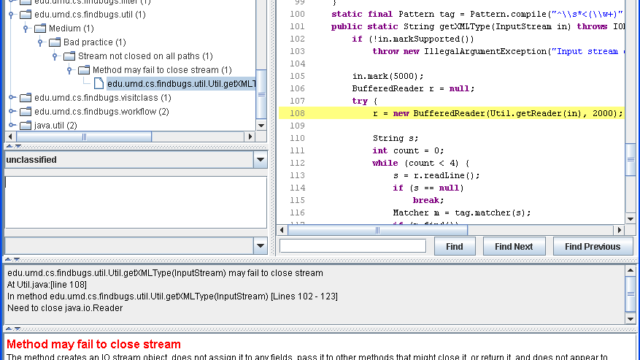640x360 pixels.
Task: Click line number 101 in gutter
Action: tap(297, 27)
